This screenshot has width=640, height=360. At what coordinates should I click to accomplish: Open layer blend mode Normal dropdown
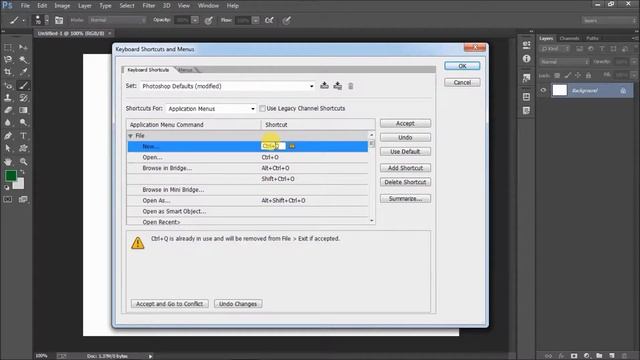tap(564, 62)
